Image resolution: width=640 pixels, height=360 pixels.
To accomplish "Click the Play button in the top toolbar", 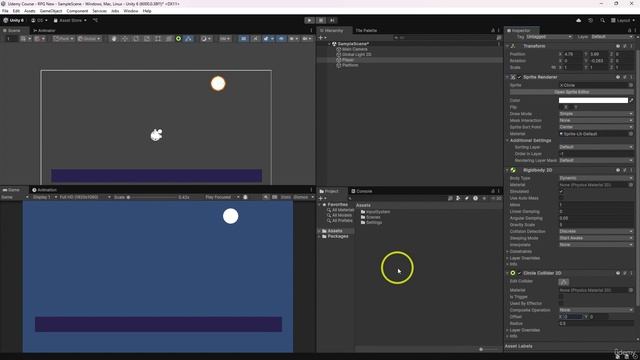I will click(x=309, y=20).
